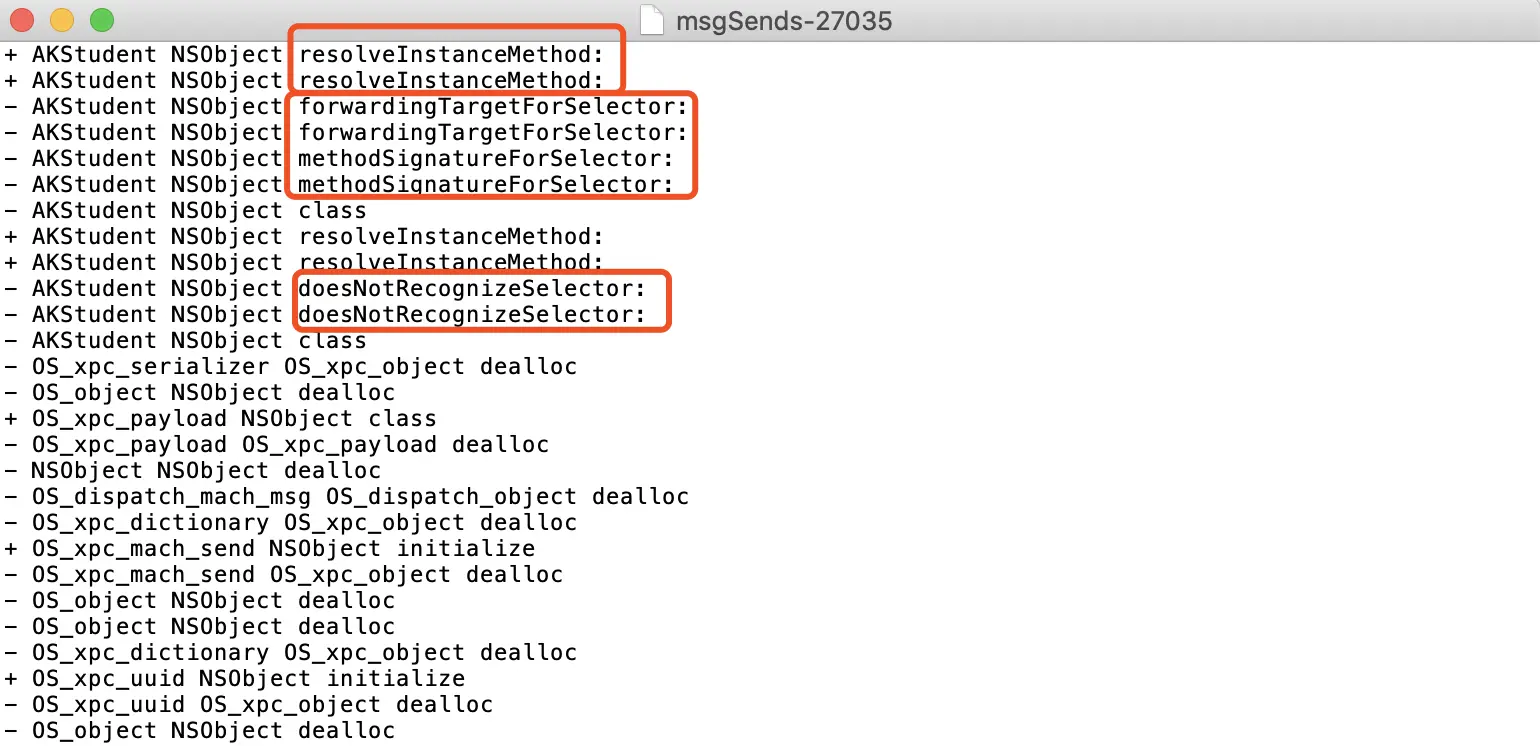Click the OS_xpc_uuid NSObject initialize line

235,678
